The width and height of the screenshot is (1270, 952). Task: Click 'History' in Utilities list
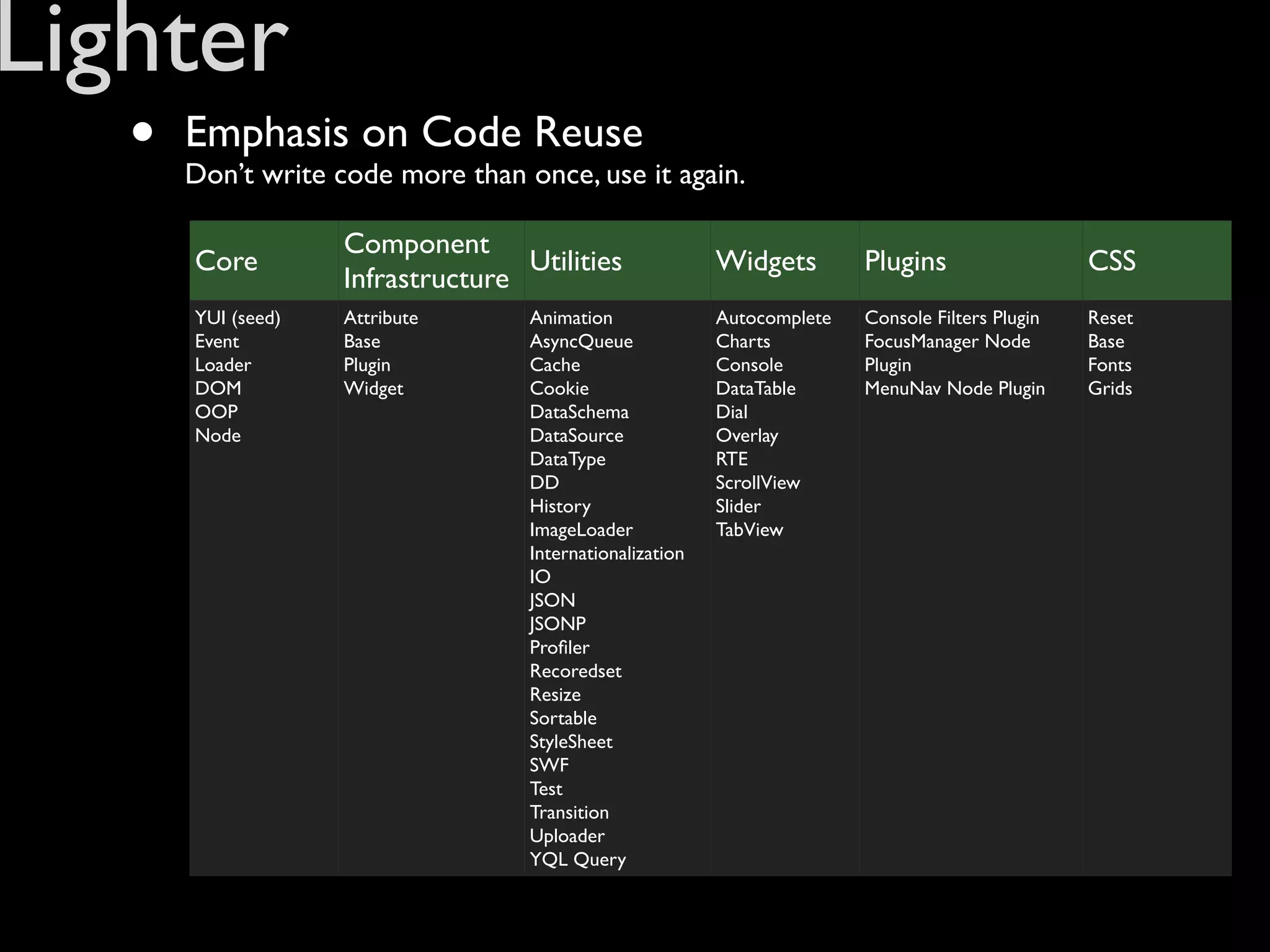561,507
